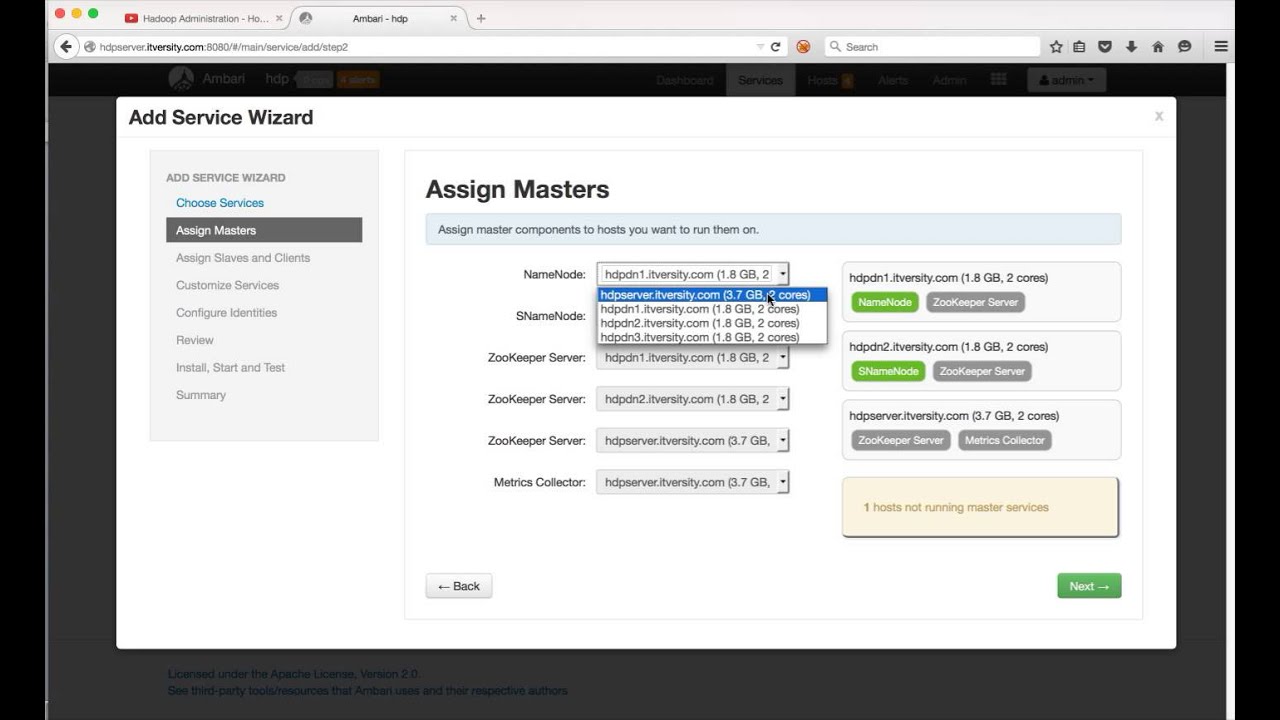Screen dimensions: 1280x720
Task: Click the 'Assign Masters' page heading
Action: [517, 189]
